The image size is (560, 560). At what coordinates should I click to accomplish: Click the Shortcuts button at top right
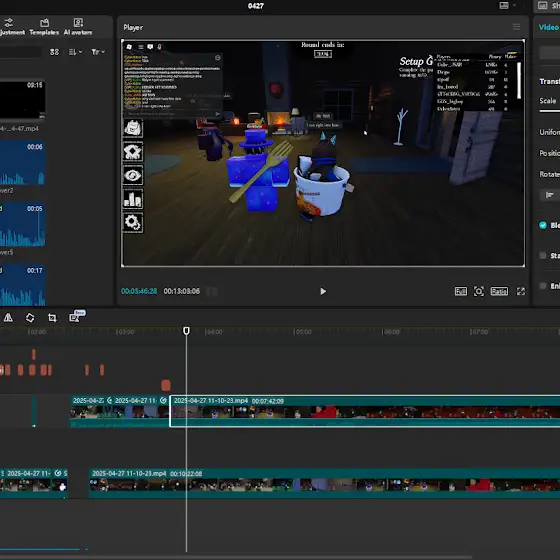pyautogui.click(x=548, y=6)
